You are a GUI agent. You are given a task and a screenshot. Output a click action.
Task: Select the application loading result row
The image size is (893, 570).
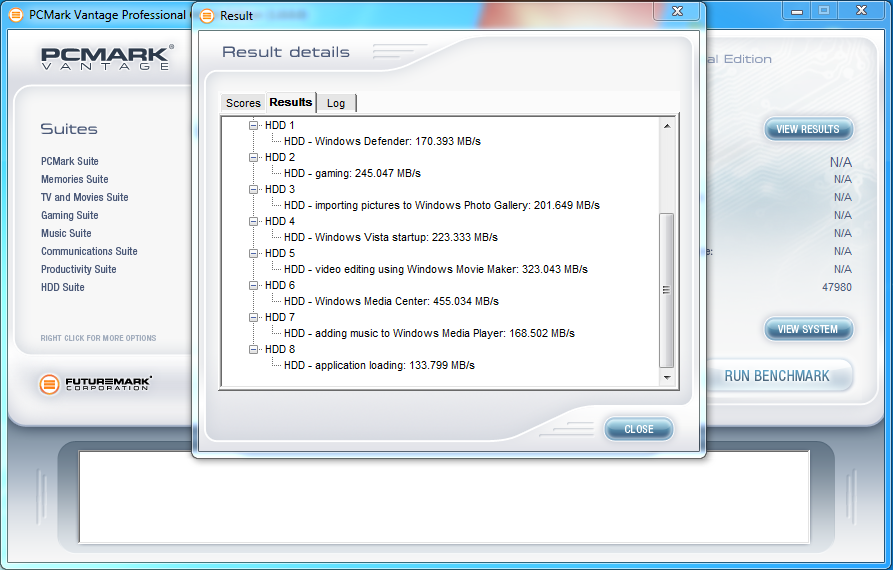coord(379,365)
